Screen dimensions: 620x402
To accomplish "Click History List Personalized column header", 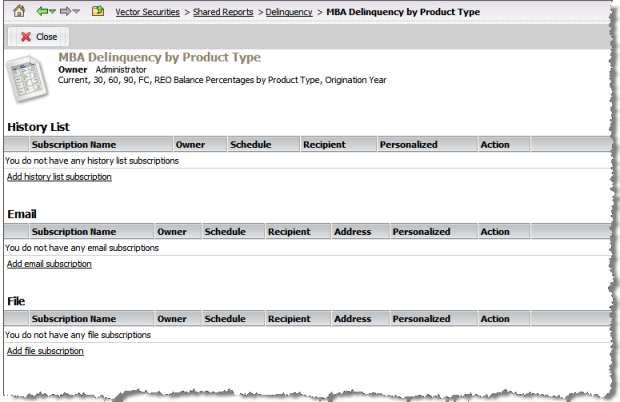I will tap(408, 145).
